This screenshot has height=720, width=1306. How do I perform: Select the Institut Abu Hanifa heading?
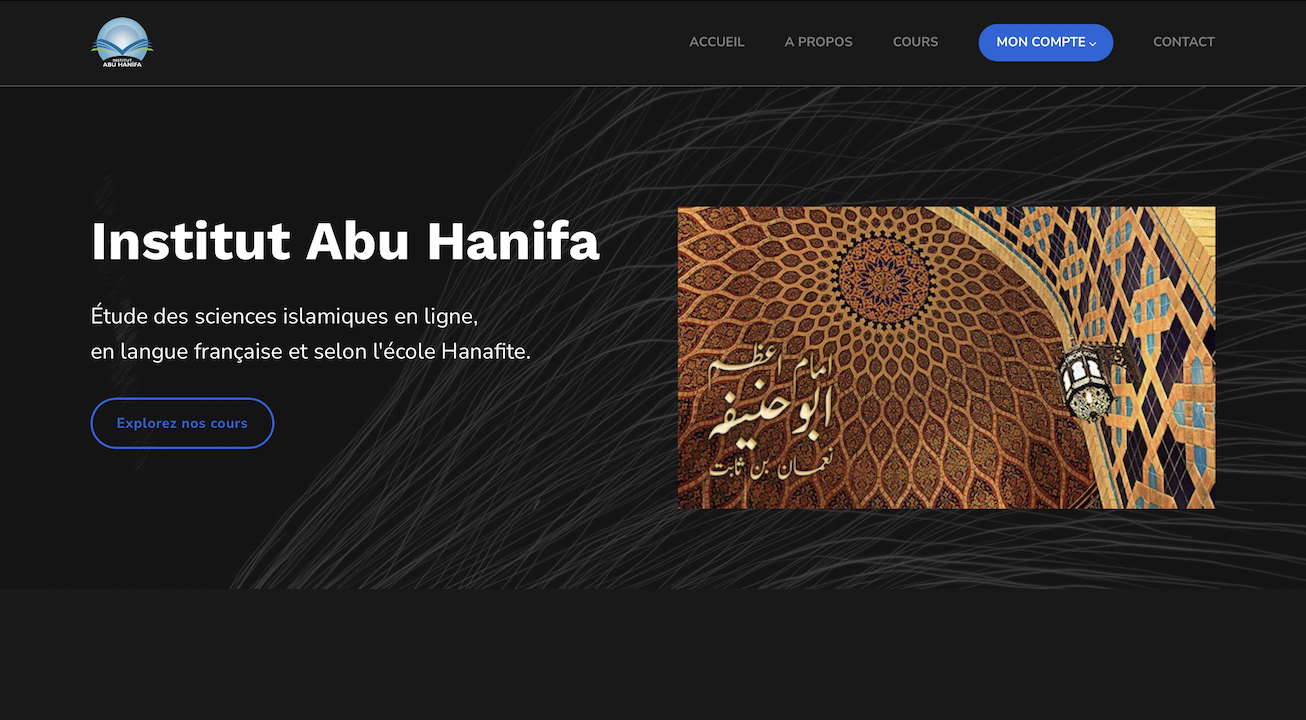[x=345, y=241]
